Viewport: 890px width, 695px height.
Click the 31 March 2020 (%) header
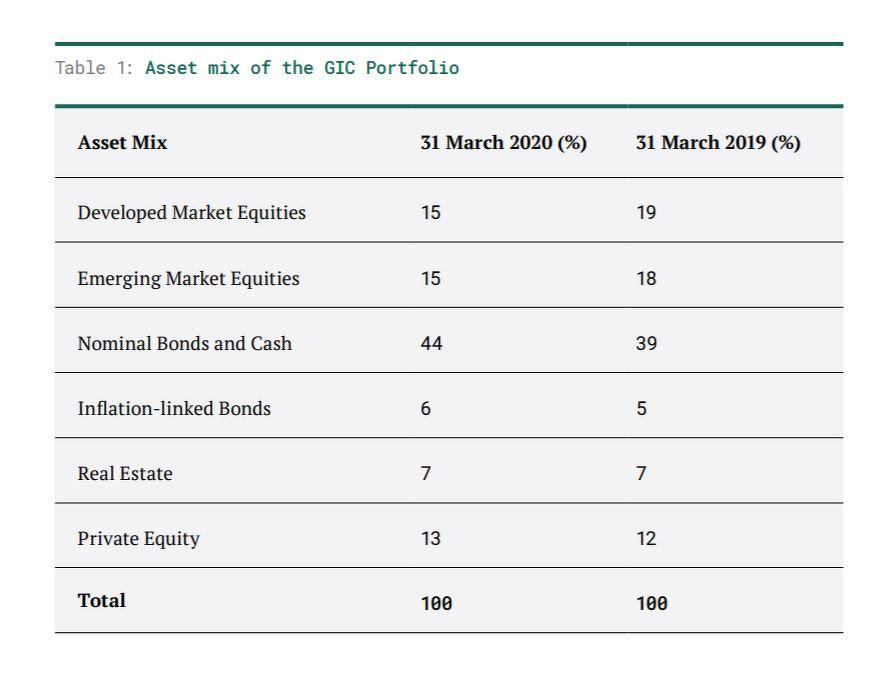[503, 143]
